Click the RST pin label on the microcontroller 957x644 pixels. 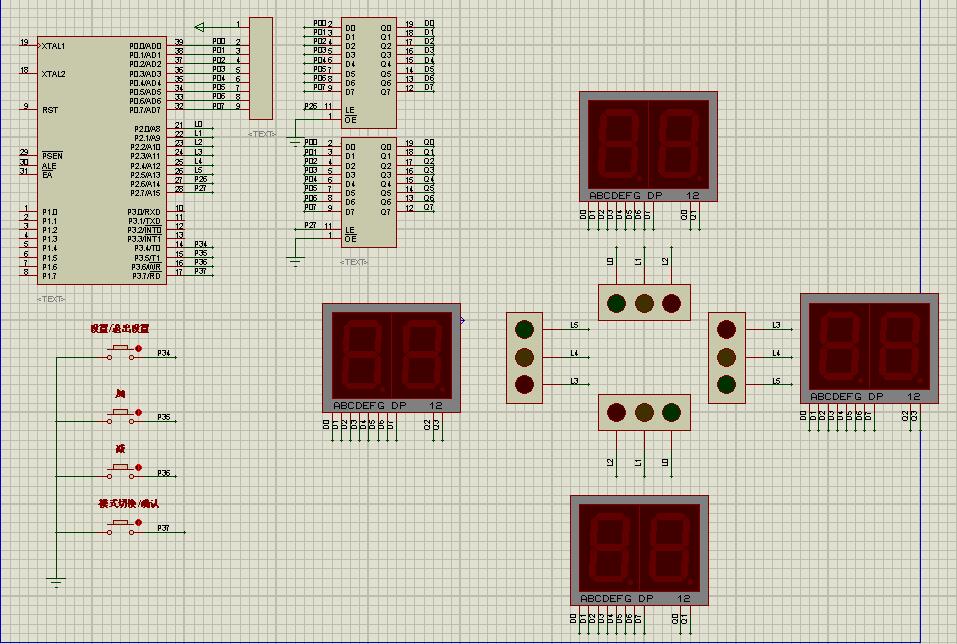coord(50,110)
